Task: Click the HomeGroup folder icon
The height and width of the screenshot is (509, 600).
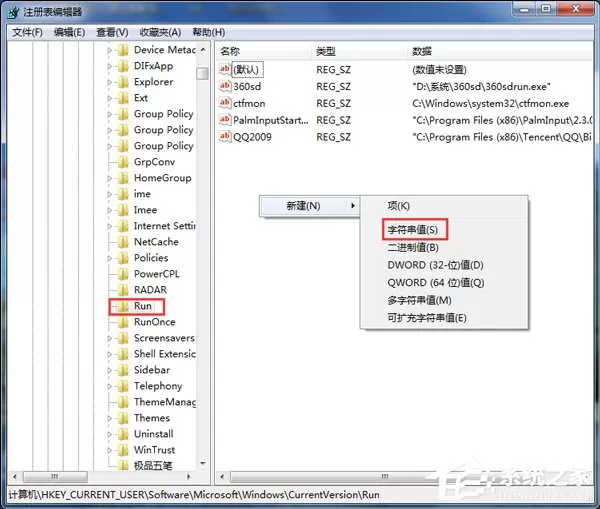Action: (123, 178)
